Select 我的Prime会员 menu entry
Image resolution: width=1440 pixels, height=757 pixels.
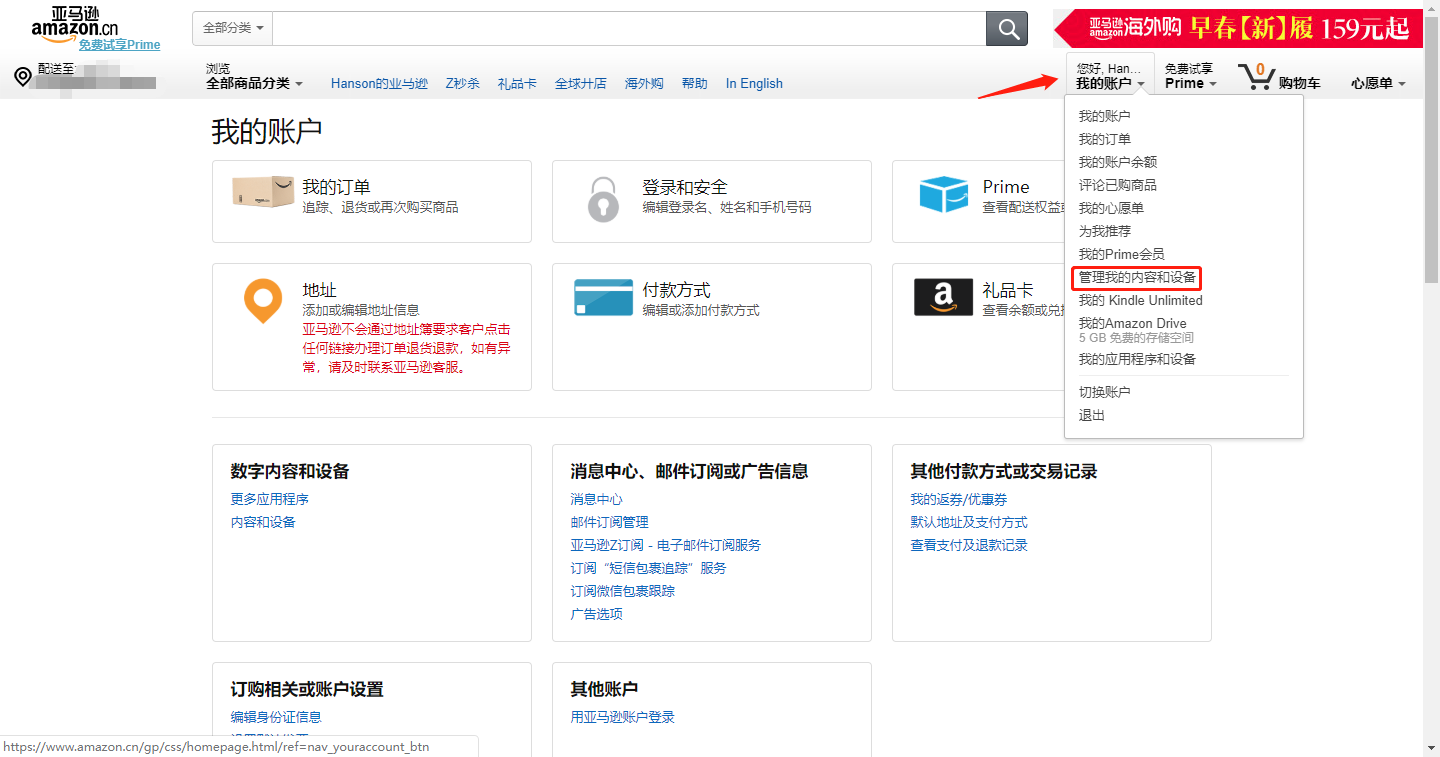pyautogui.click(x=1121, y=254)
